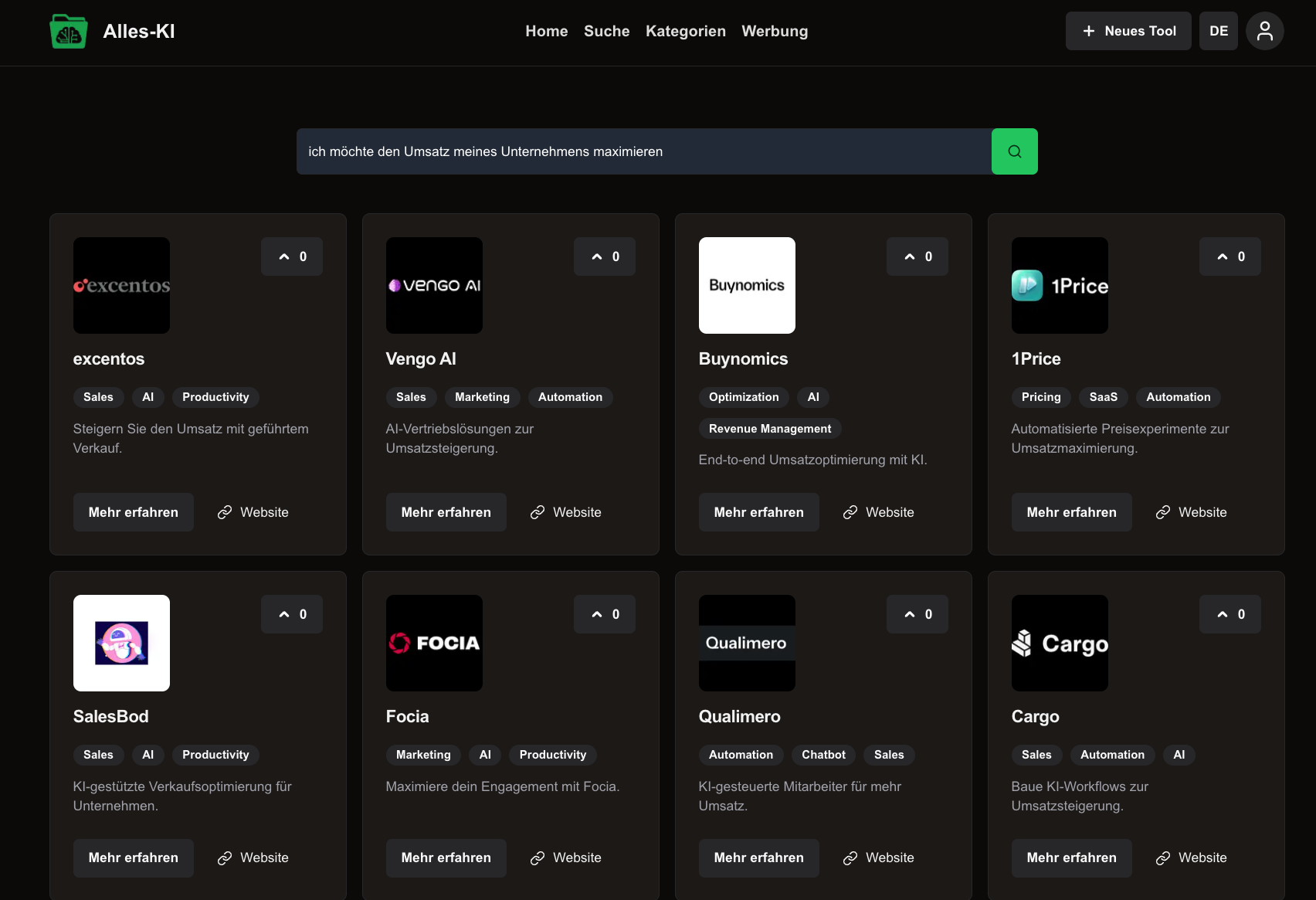This screenshot has height=900, width=1316.
Task: Upvote the Cargo tool
Action: pyautogui.click(x=1230, y=614)
